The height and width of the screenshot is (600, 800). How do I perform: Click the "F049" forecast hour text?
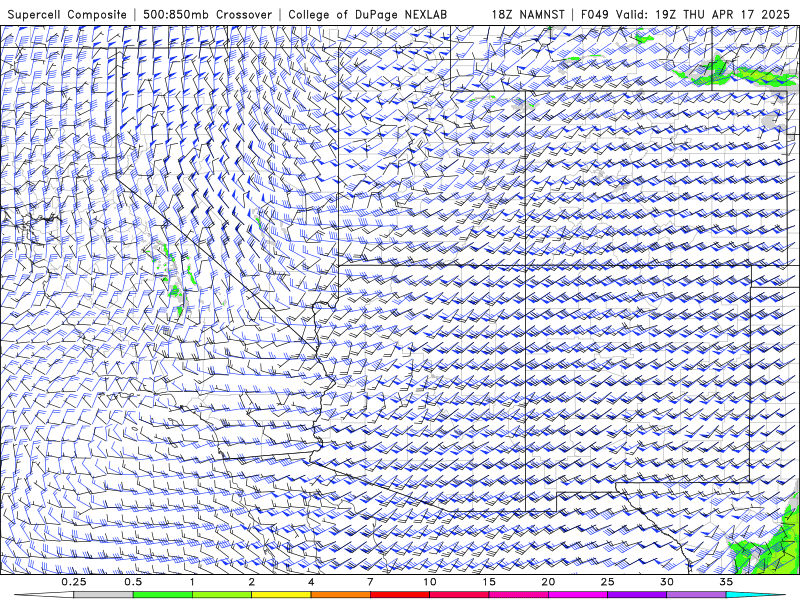coord(595,14)
